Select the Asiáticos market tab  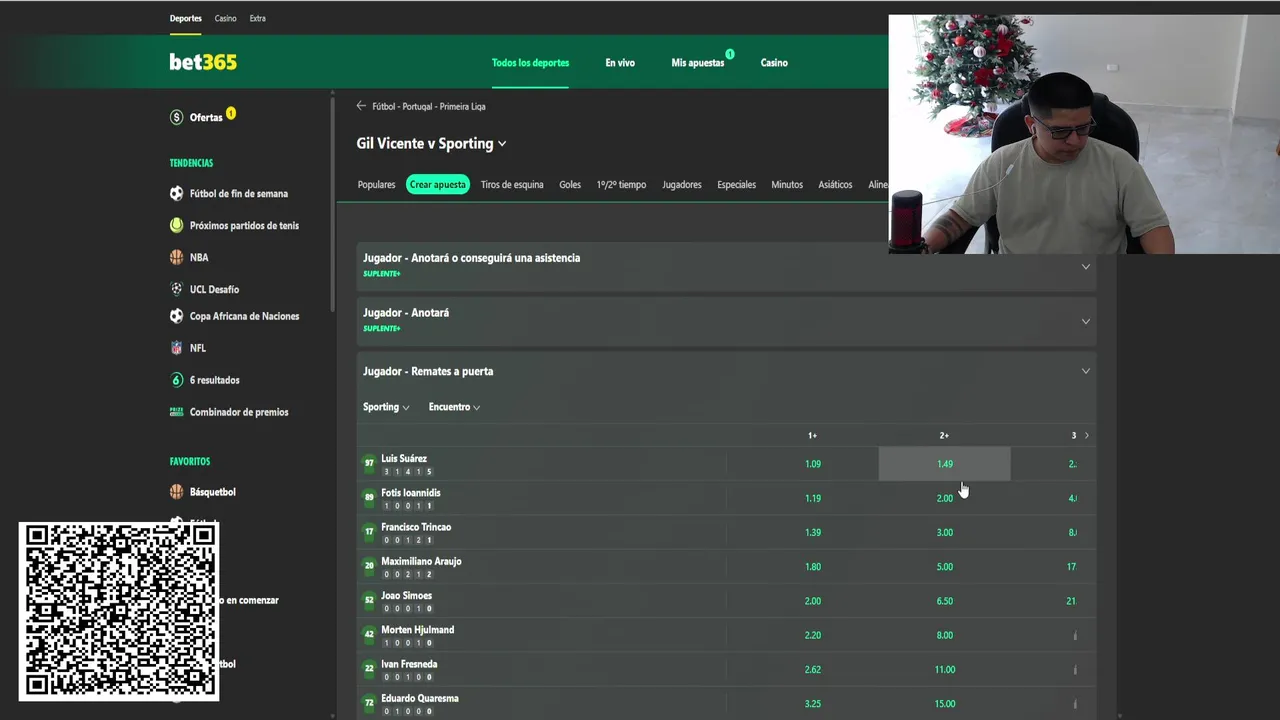pyautogui.click(x=835, y=185)
